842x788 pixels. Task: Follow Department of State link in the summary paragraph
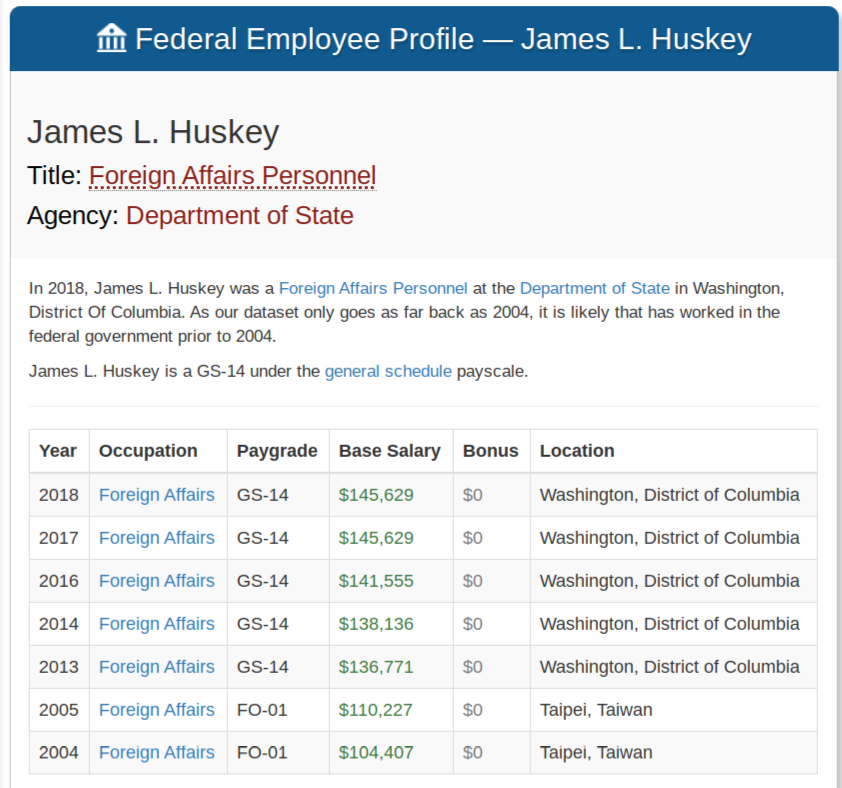(595, 288)
